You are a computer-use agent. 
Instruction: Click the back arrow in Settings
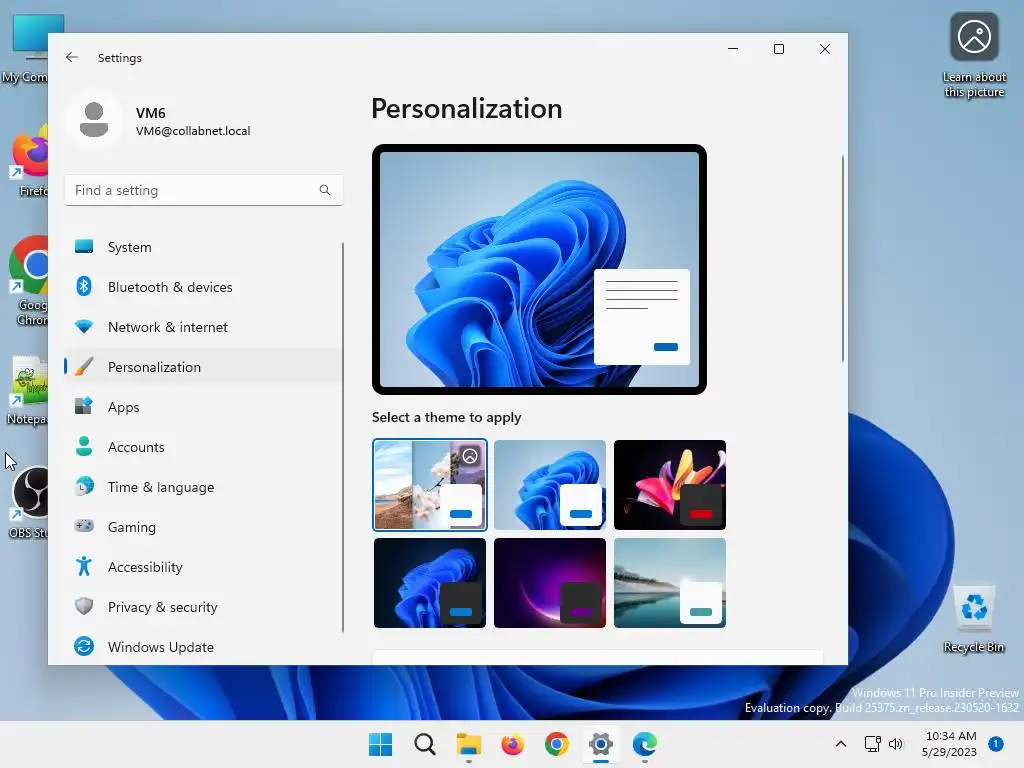pos(72,57)
